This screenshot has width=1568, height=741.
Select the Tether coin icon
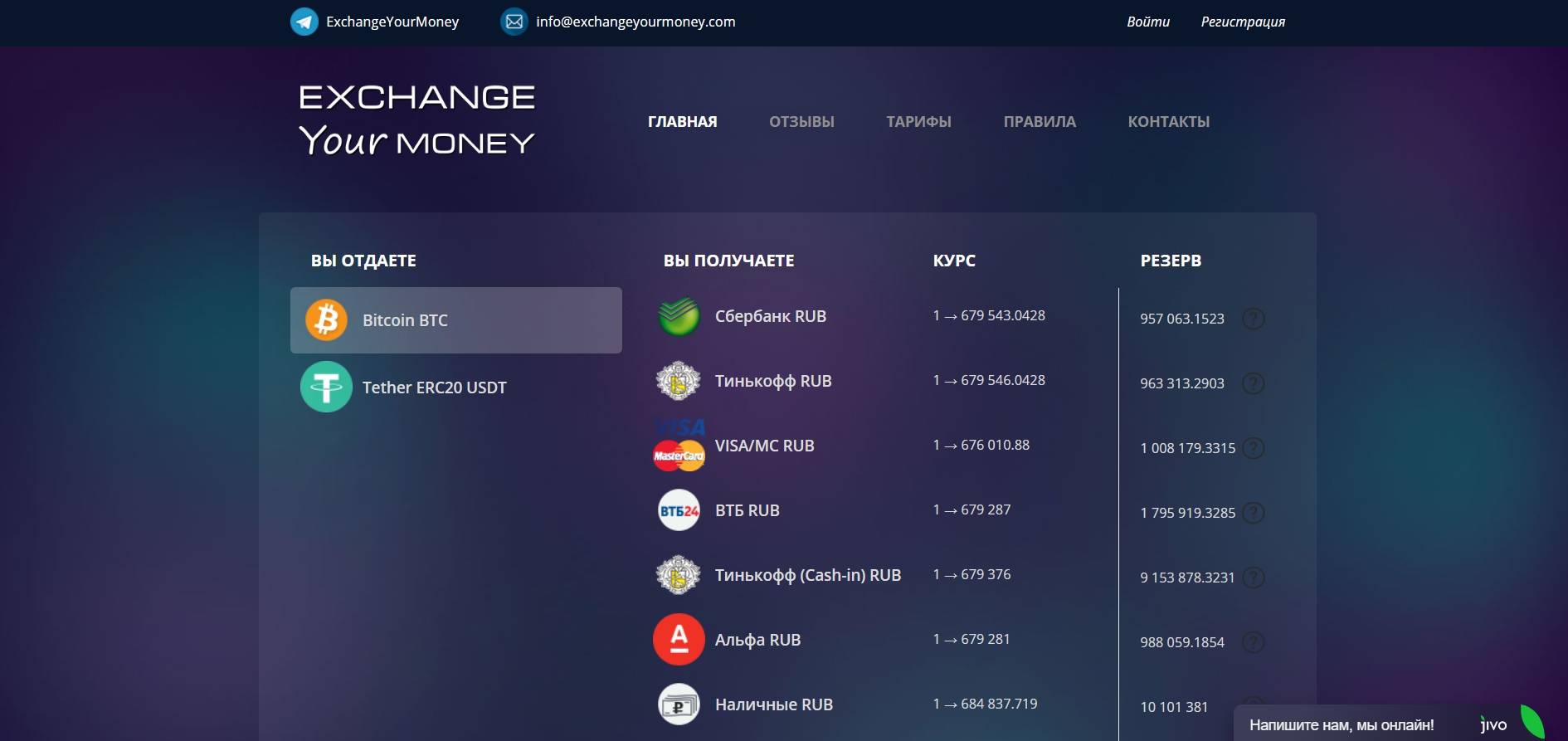click(326, 387)
